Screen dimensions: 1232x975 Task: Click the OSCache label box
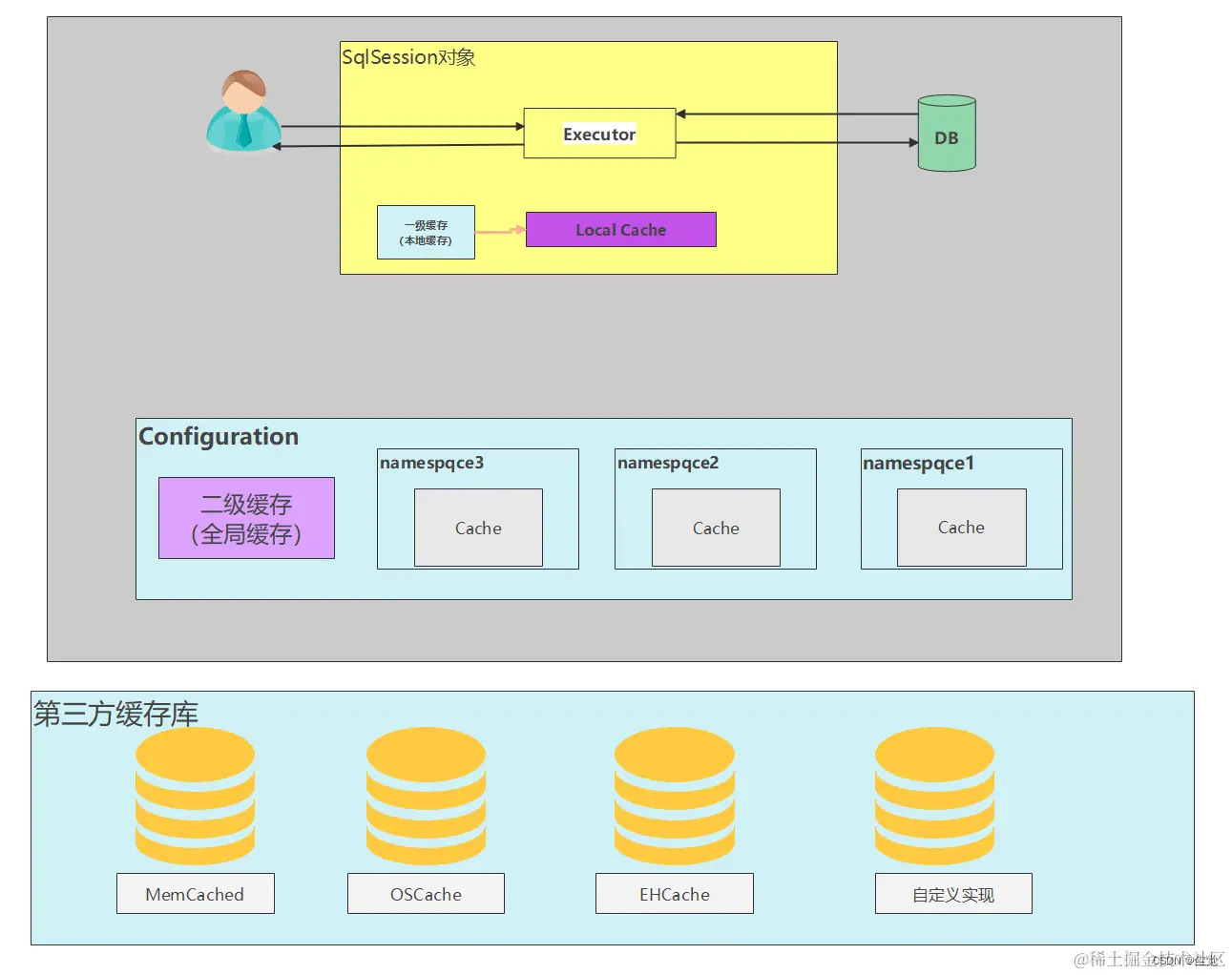tap(426, 894)
